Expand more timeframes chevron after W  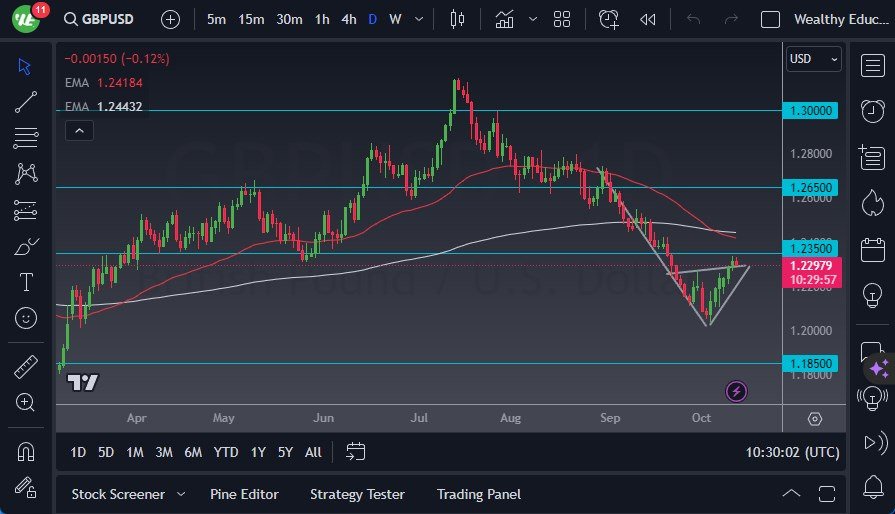point(421,19)
